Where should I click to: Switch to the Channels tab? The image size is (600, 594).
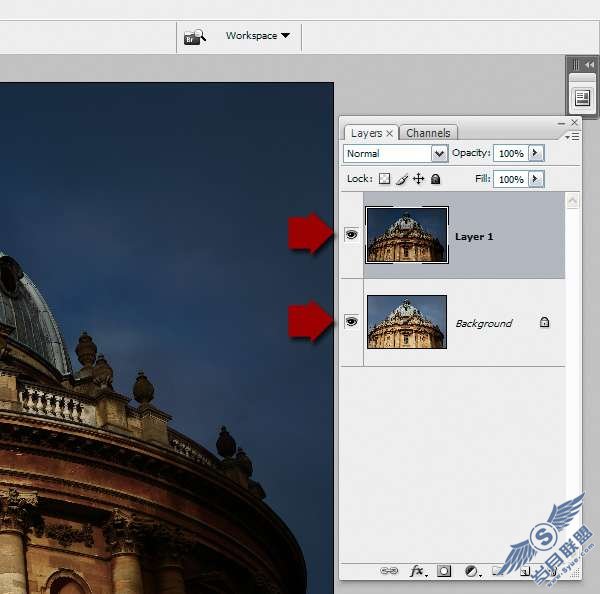(428, 133)
